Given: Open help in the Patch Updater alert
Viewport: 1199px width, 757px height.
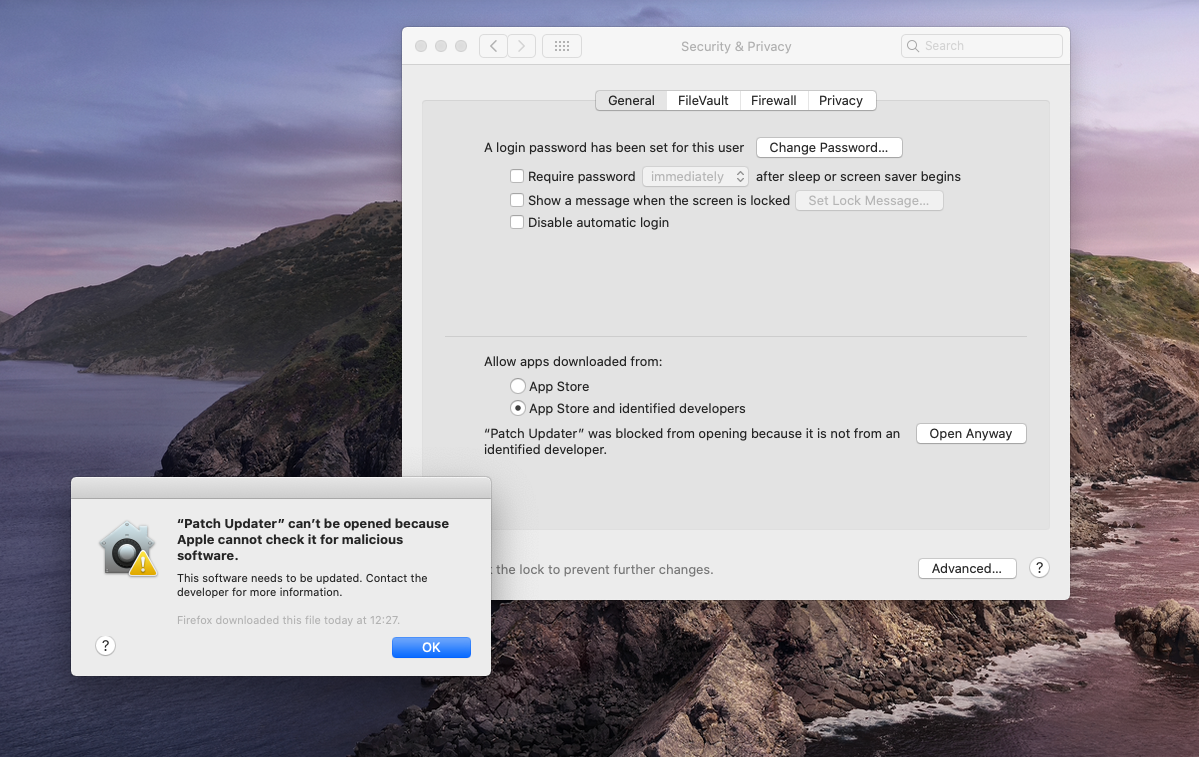Looking at the screenshot, I should (x=106, y=646).
